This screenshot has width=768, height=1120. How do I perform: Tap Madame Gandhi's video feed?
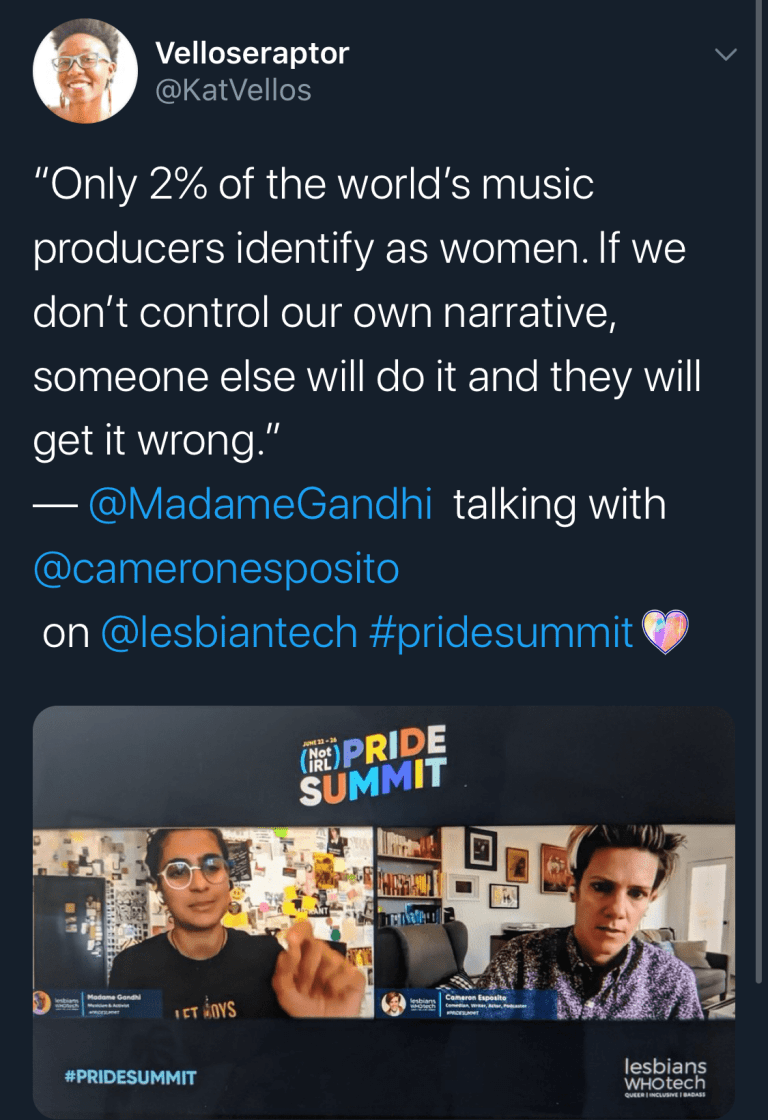[203, 910]
